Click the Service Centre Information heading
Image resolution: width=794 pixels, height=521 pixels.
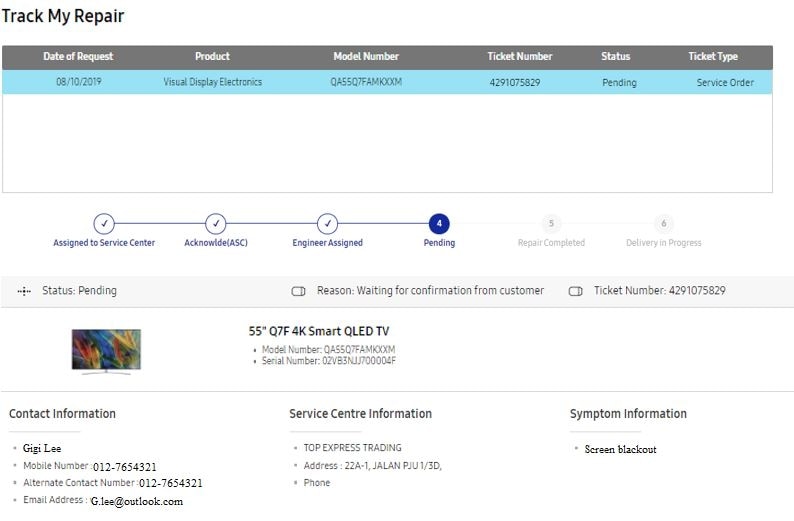[361, 414]
